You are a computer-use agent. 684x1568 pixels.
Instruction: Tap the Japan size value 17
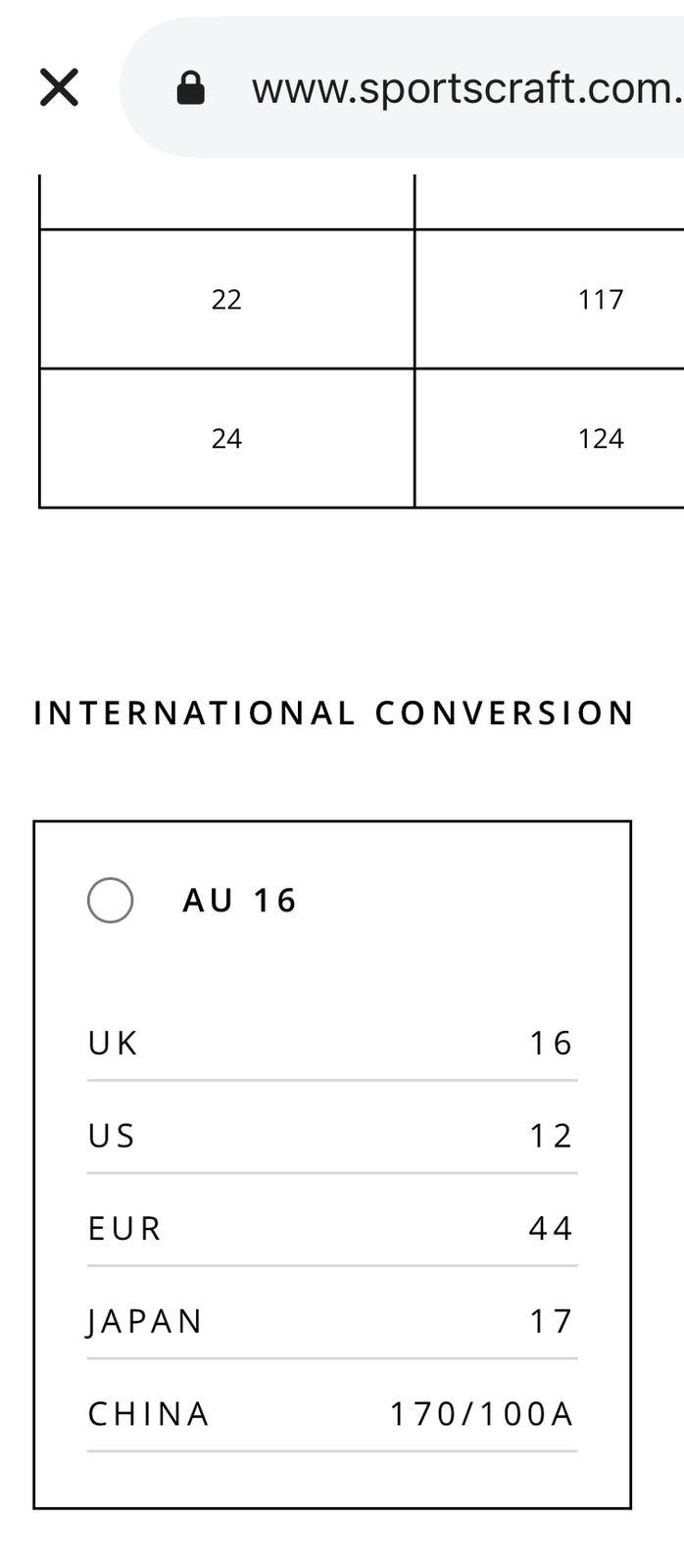551,1321
